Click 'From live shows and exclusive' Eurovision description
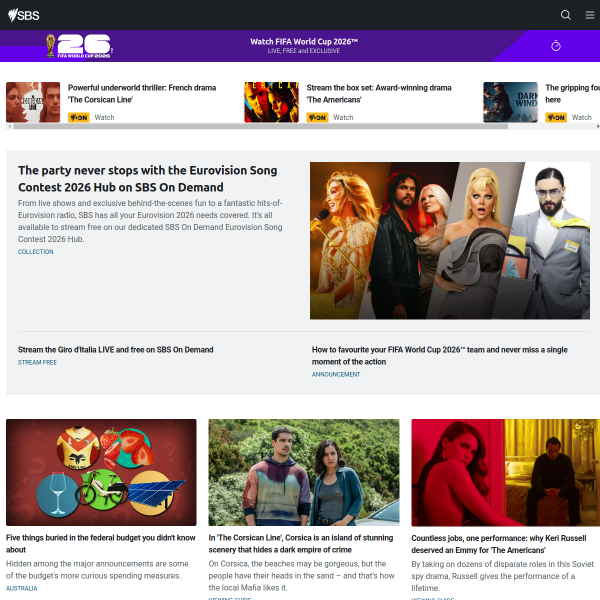This screenshot has width=600, height=600. click(150, 221)
